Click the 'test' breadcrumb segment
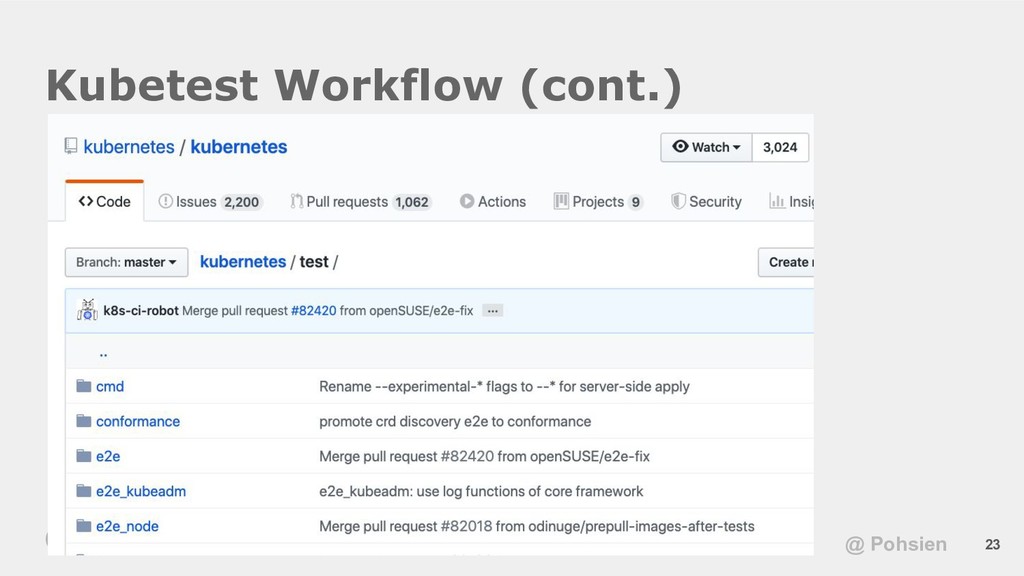Viewport: 1024px width, 576px height. coord(314,262)
